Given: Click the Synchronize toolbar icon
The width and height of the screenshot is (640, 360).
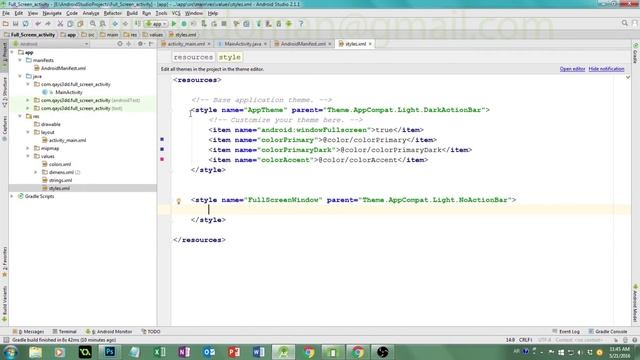Looking at the screenshot, I should (25, 24).
